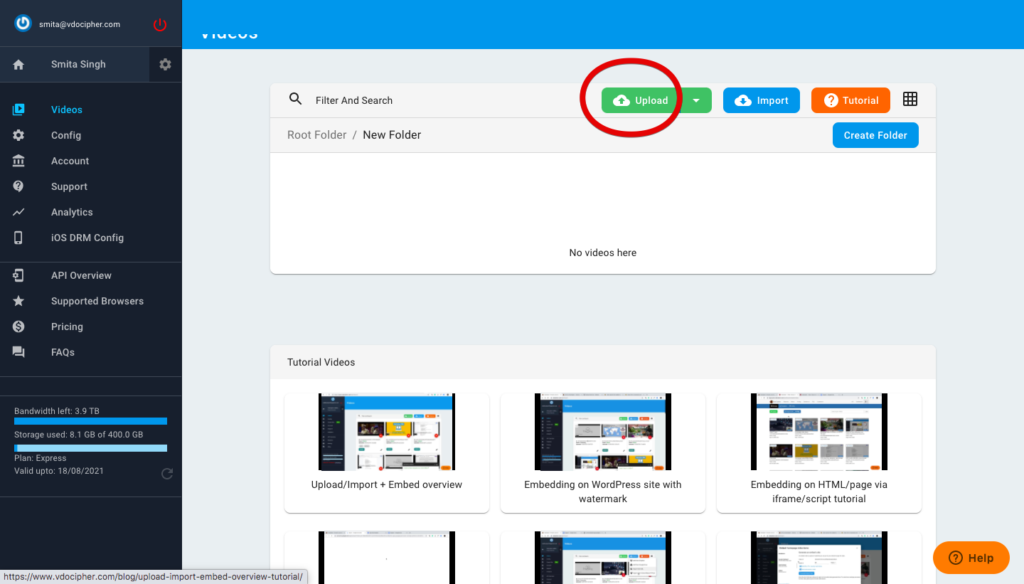Click the power logout icon
This screenshot has width=1024, height=584.
[x=159, y=25]
